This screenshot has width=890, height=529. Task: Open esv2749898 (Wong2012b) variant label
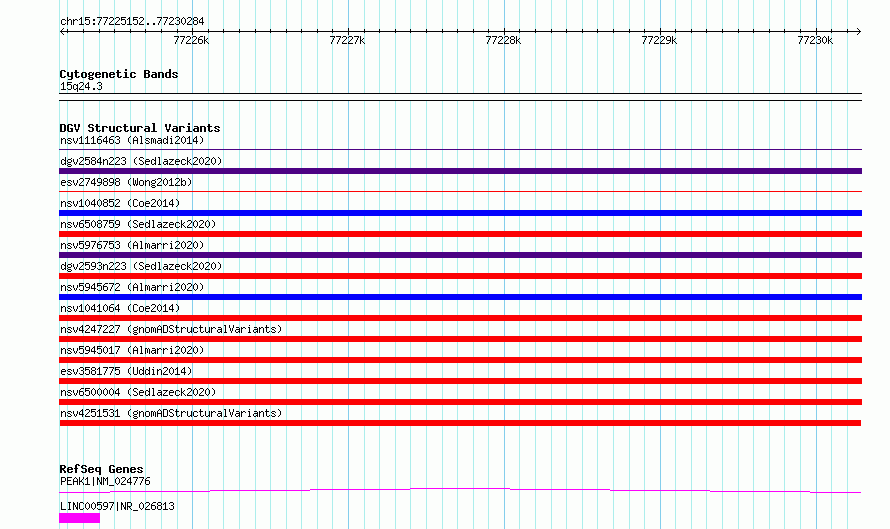[126, 182]
